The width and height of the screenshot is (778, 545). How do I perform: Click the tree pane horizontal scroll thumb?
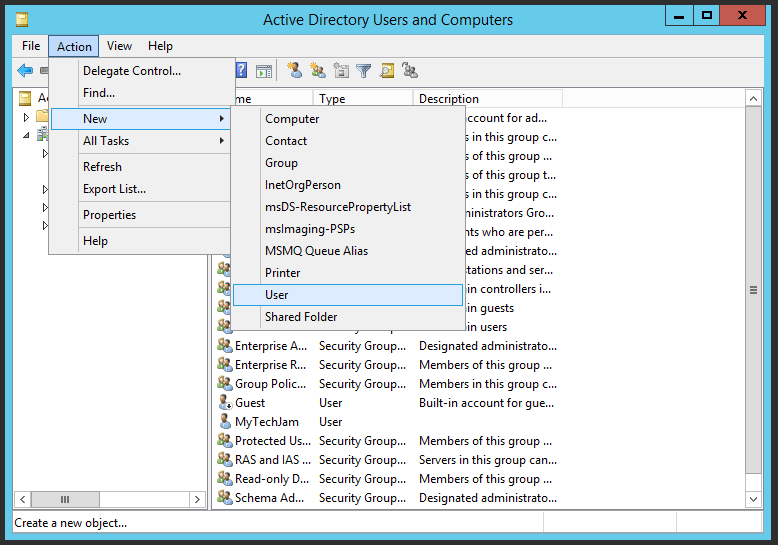[65, 499]
